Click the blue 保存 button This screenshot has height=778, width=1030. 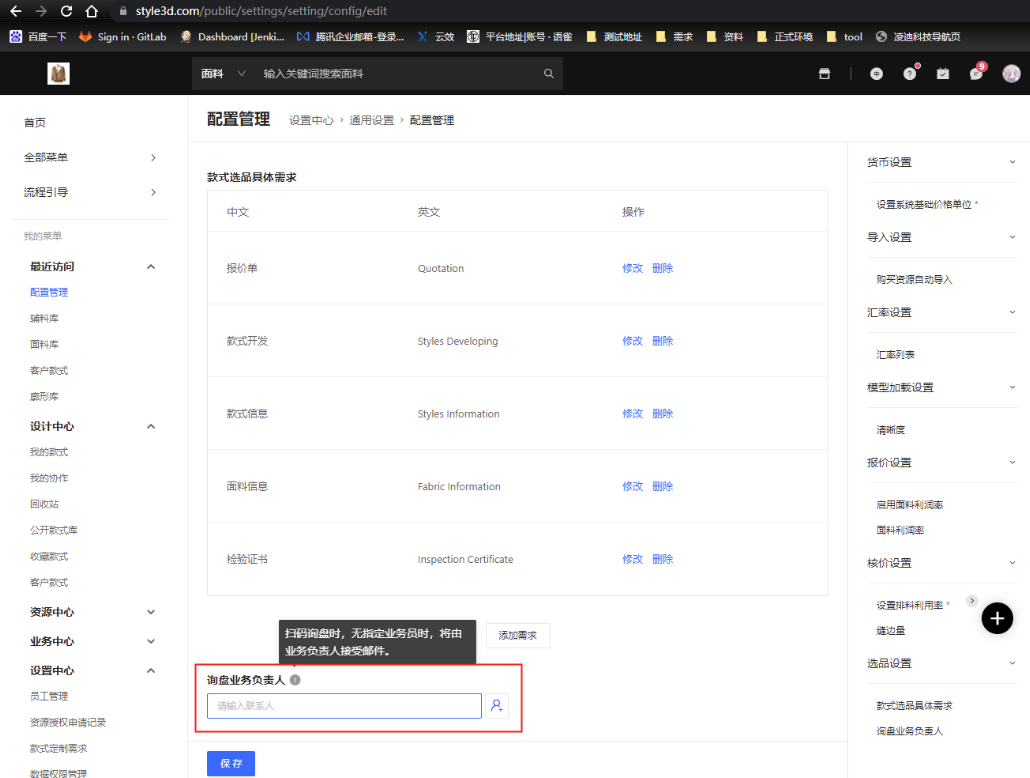click(231, 763)
